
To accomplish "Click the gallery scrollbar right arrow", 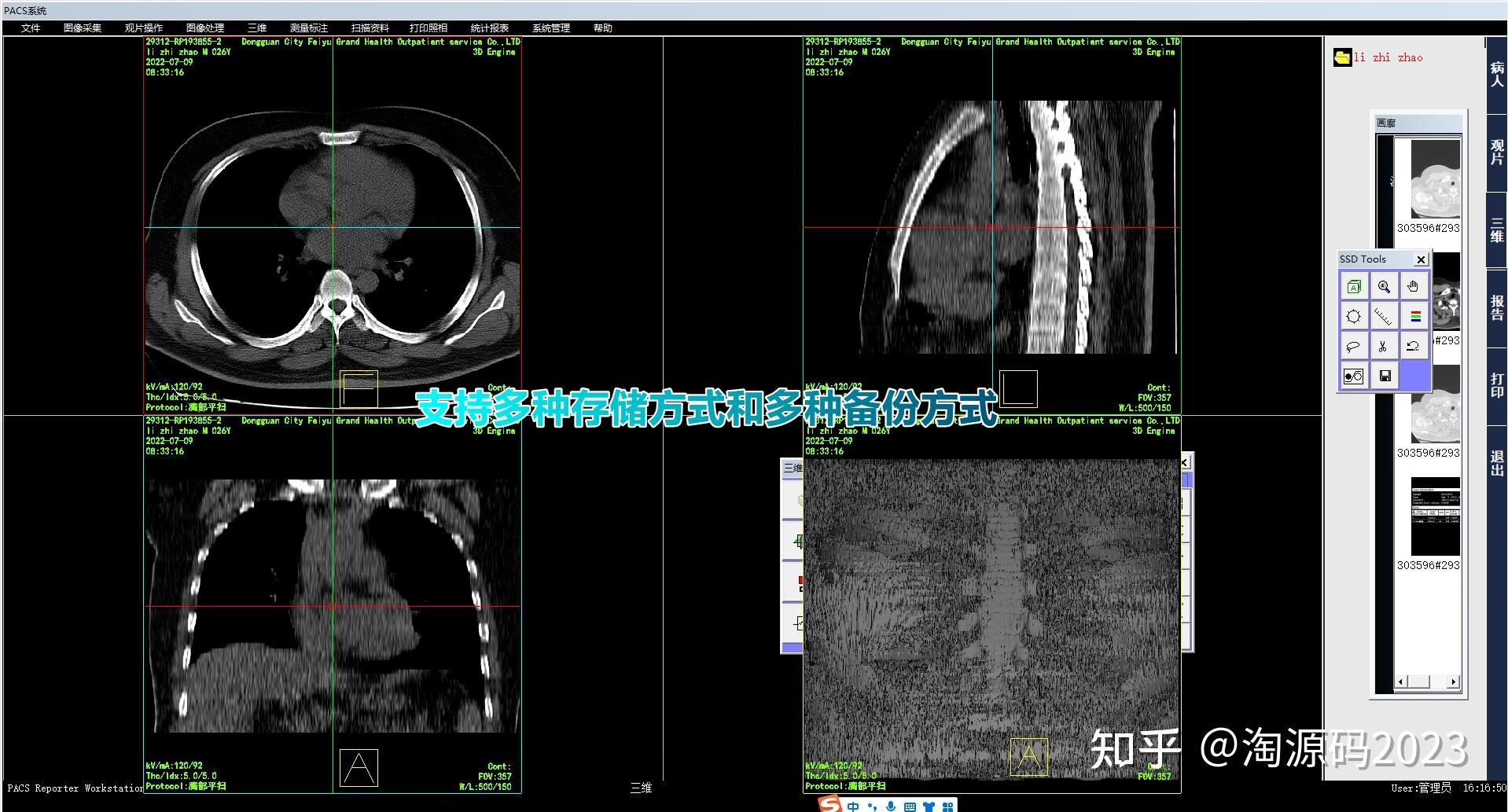I will pyautogui.click(x=1453, y=682).
